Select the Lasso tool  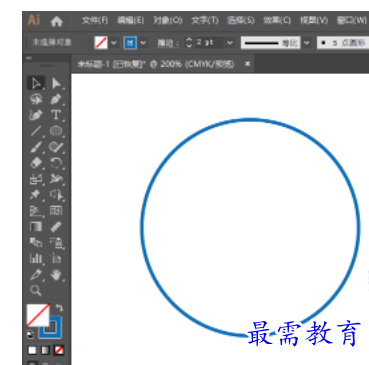tap(36, 99)
